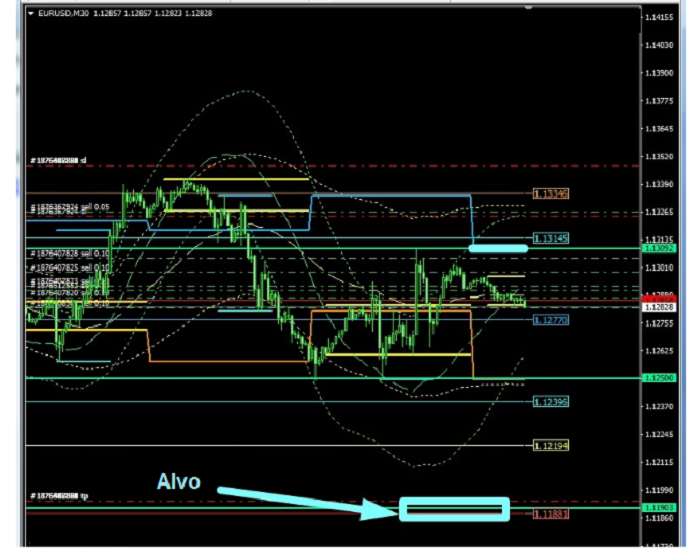This screenshot has width=691, height=550.
Task: Select the yellow 1.12194 price label
Action: [551, 445]
